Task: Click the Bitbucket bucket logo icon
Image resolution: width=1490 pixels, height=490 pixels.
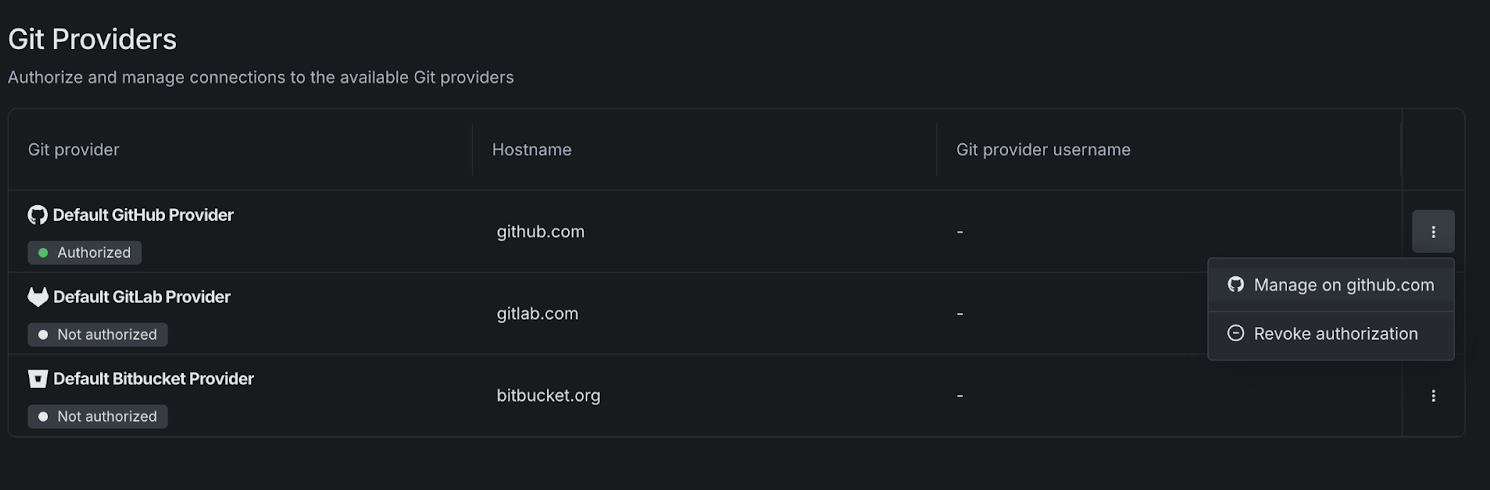Action: tap(38, 379)
